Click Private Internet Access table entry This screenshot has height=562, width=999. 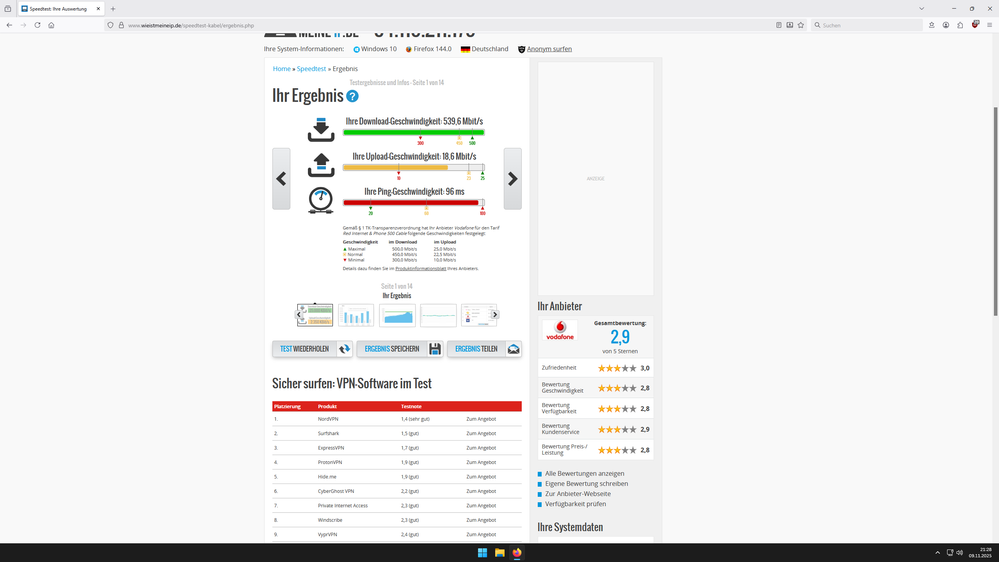click(x=343, y=506)
